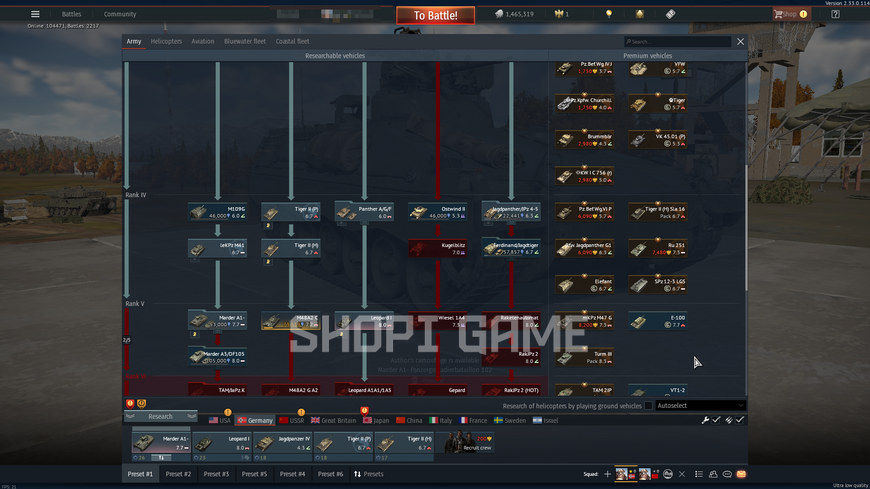Select the premium Brummbär vehicle

(584, 139)
